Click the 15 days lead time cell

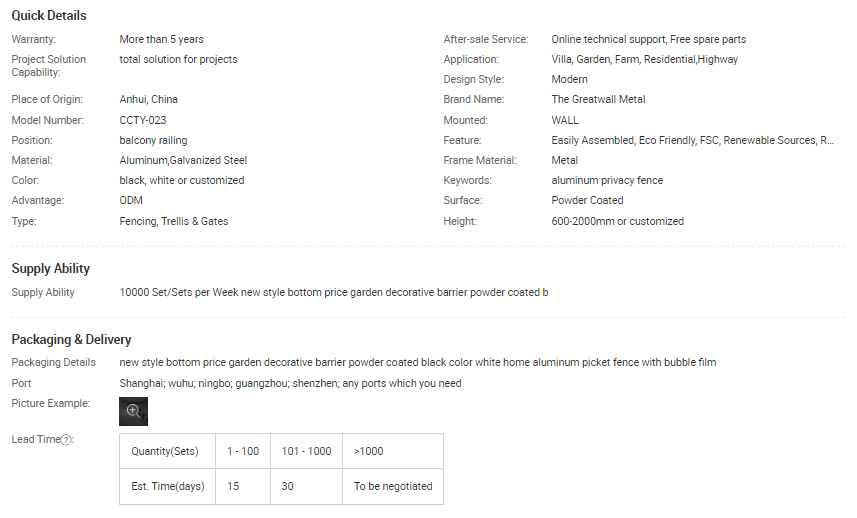click(233, 486)
